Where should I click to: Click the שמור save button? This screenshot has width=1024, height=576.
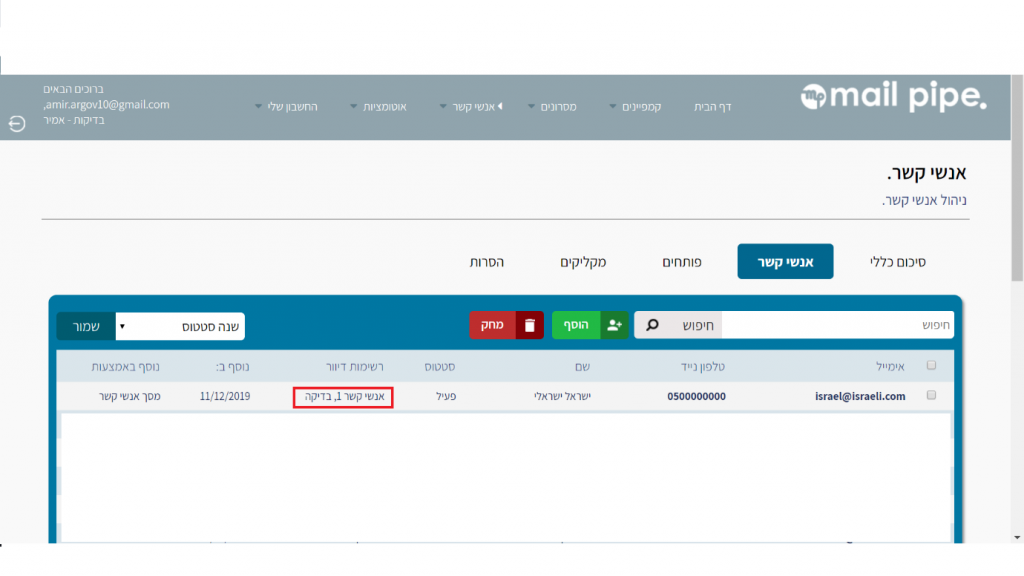[86, 327]
